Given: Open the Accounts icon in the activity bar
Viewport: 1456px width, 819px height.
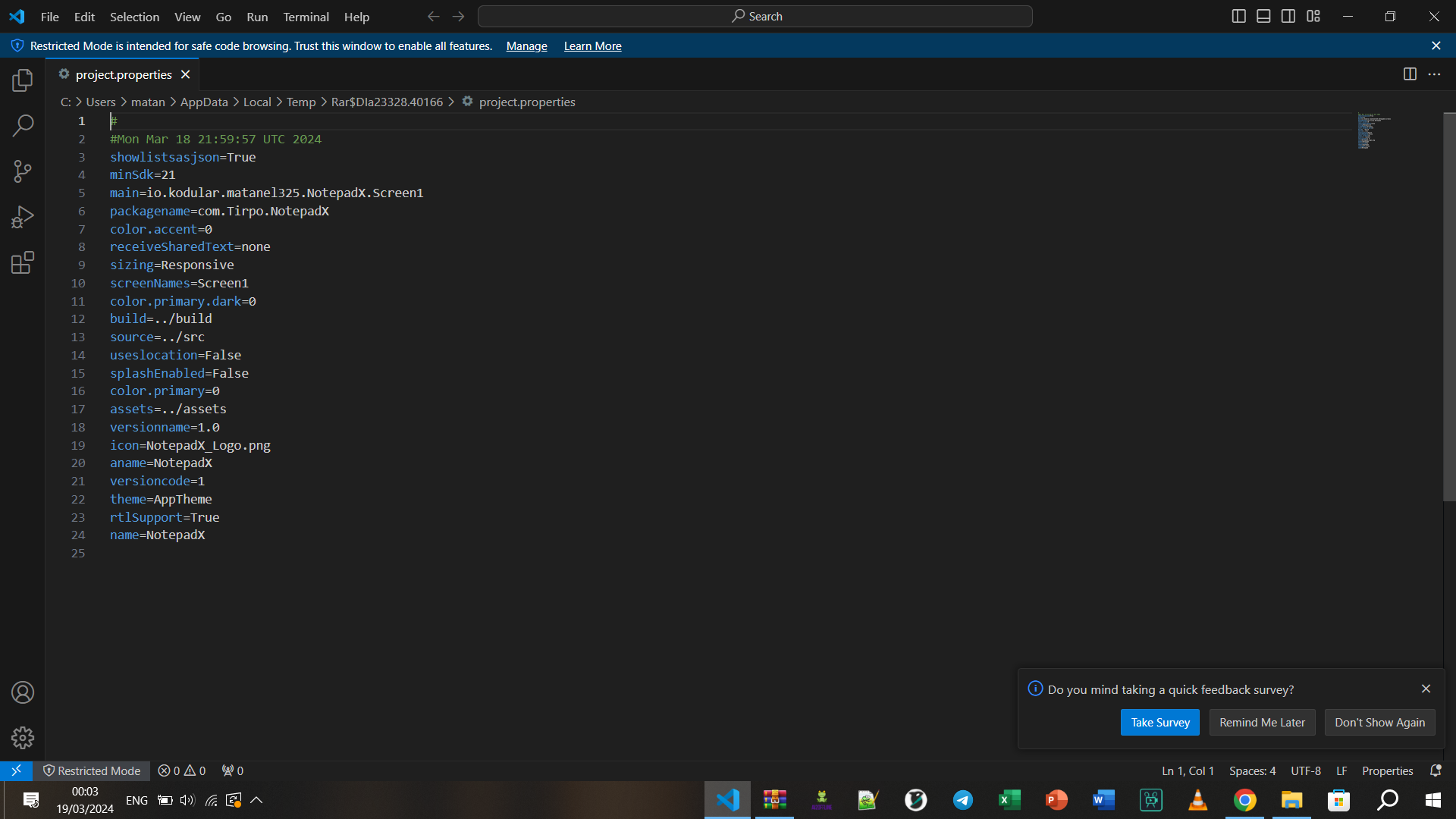Looking at the screenshot, I should 22,692.
